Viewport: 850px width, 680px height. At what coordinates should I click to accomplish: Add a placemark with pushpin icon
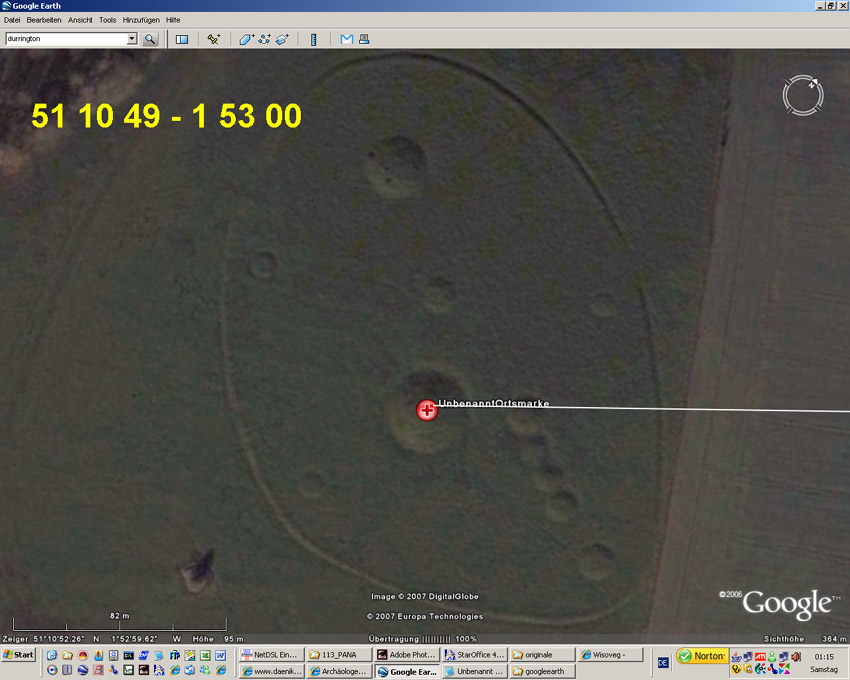213,39
